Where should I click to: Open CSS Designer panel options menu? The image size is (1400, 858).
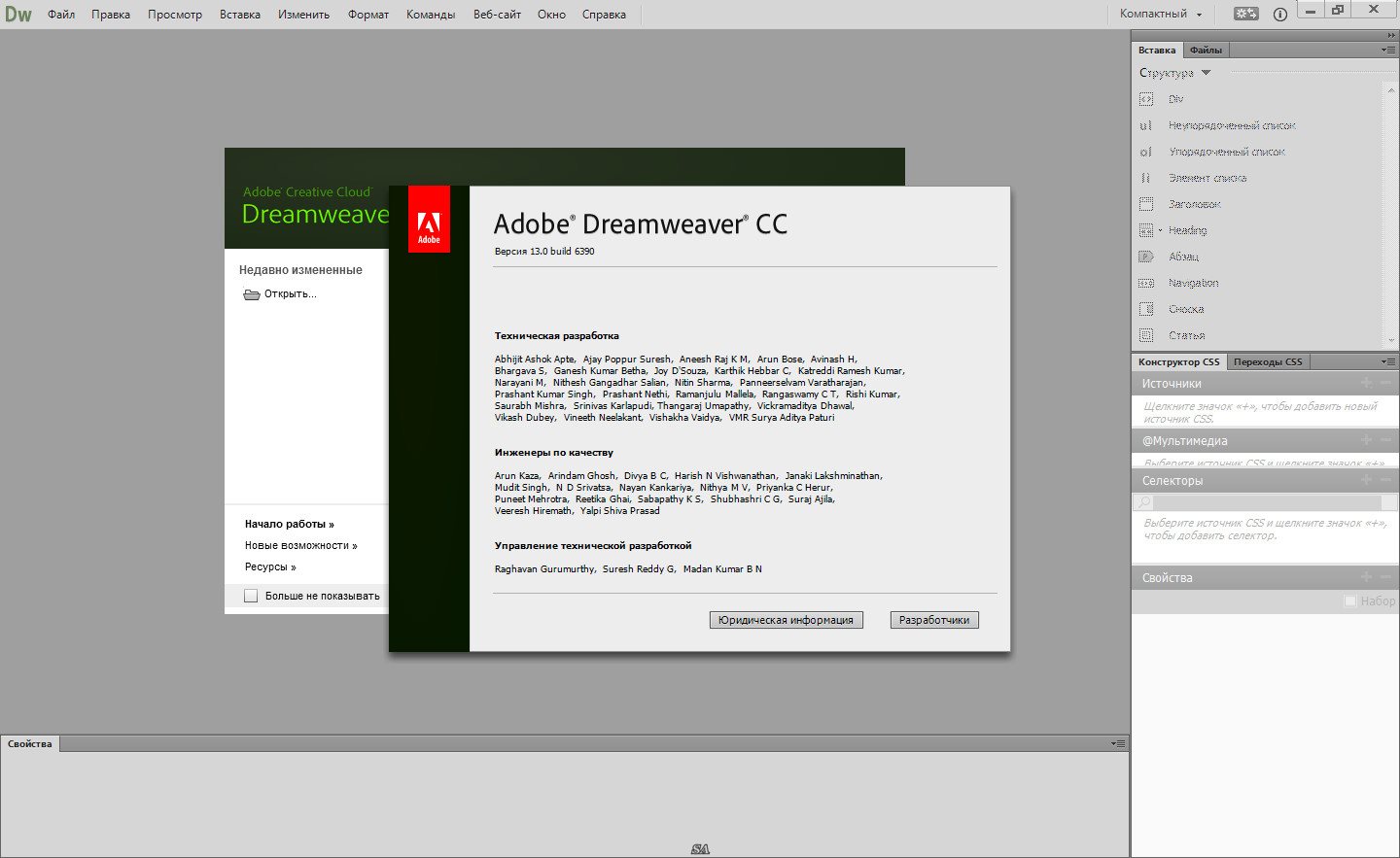(1387, 361)
